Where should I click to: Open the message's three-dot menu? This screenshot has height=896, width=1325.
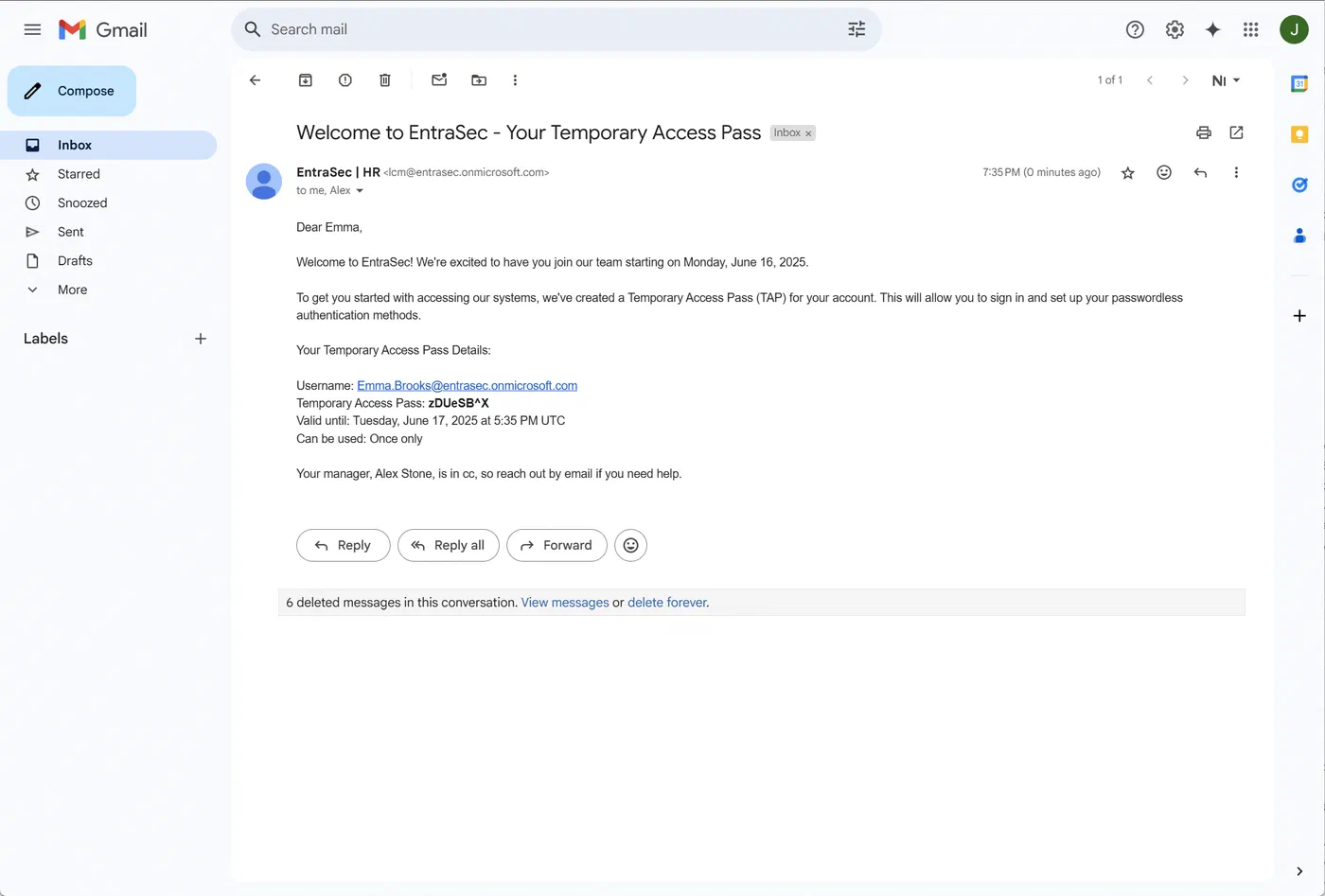pyautogui.click(x=1236, y=172)
